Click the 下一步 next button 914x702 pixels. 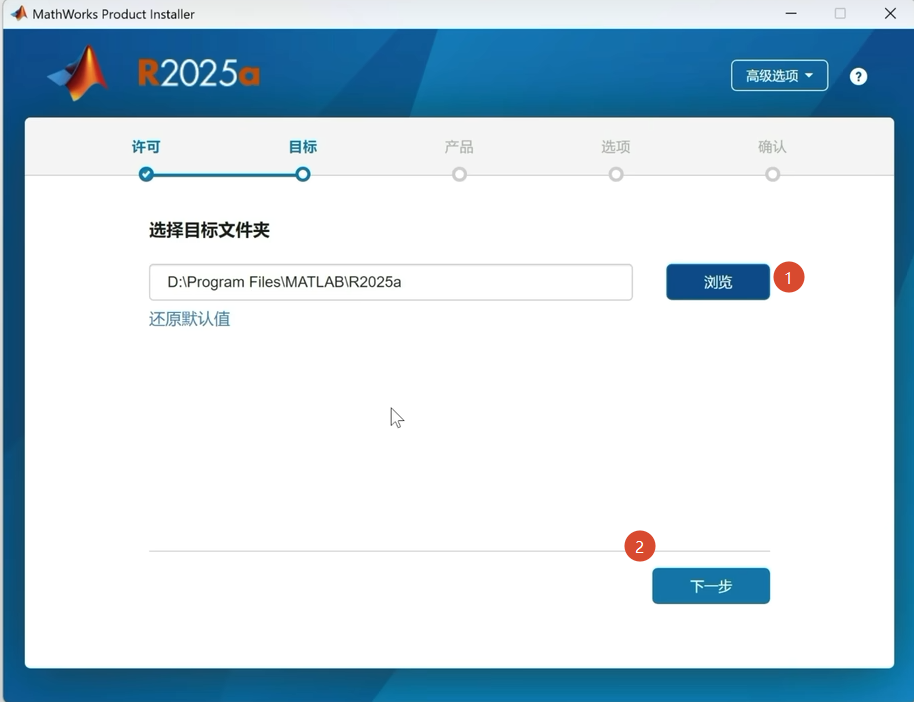coord(711,586)
